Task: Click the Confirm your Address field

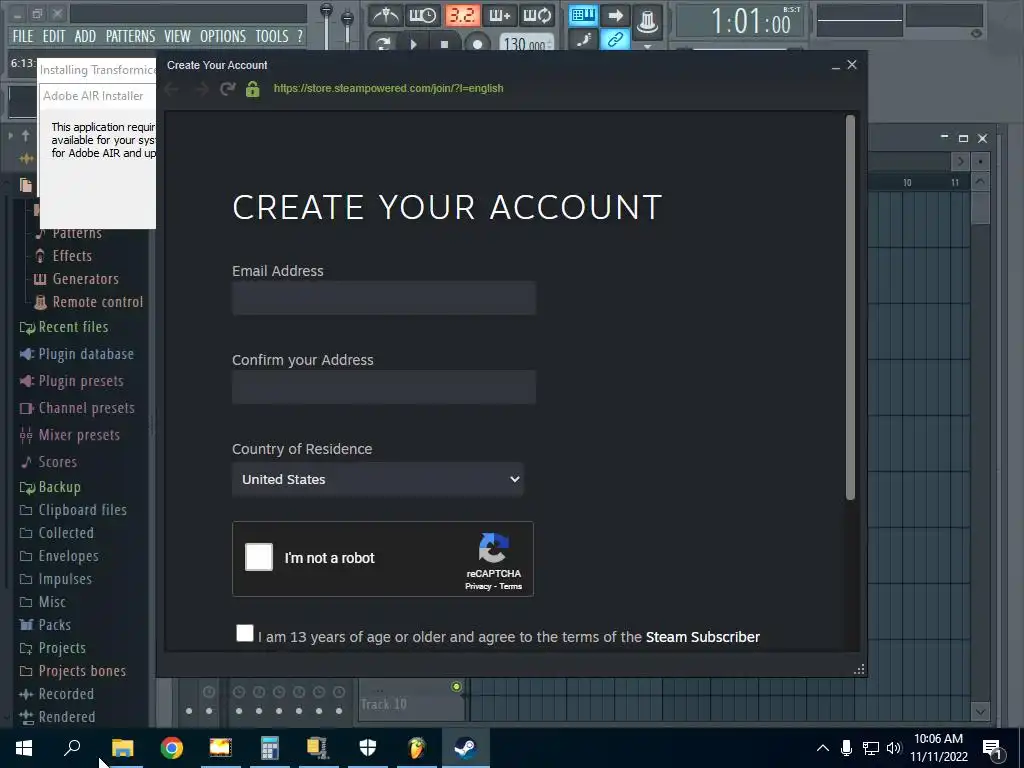Action: tap(384, 387)
